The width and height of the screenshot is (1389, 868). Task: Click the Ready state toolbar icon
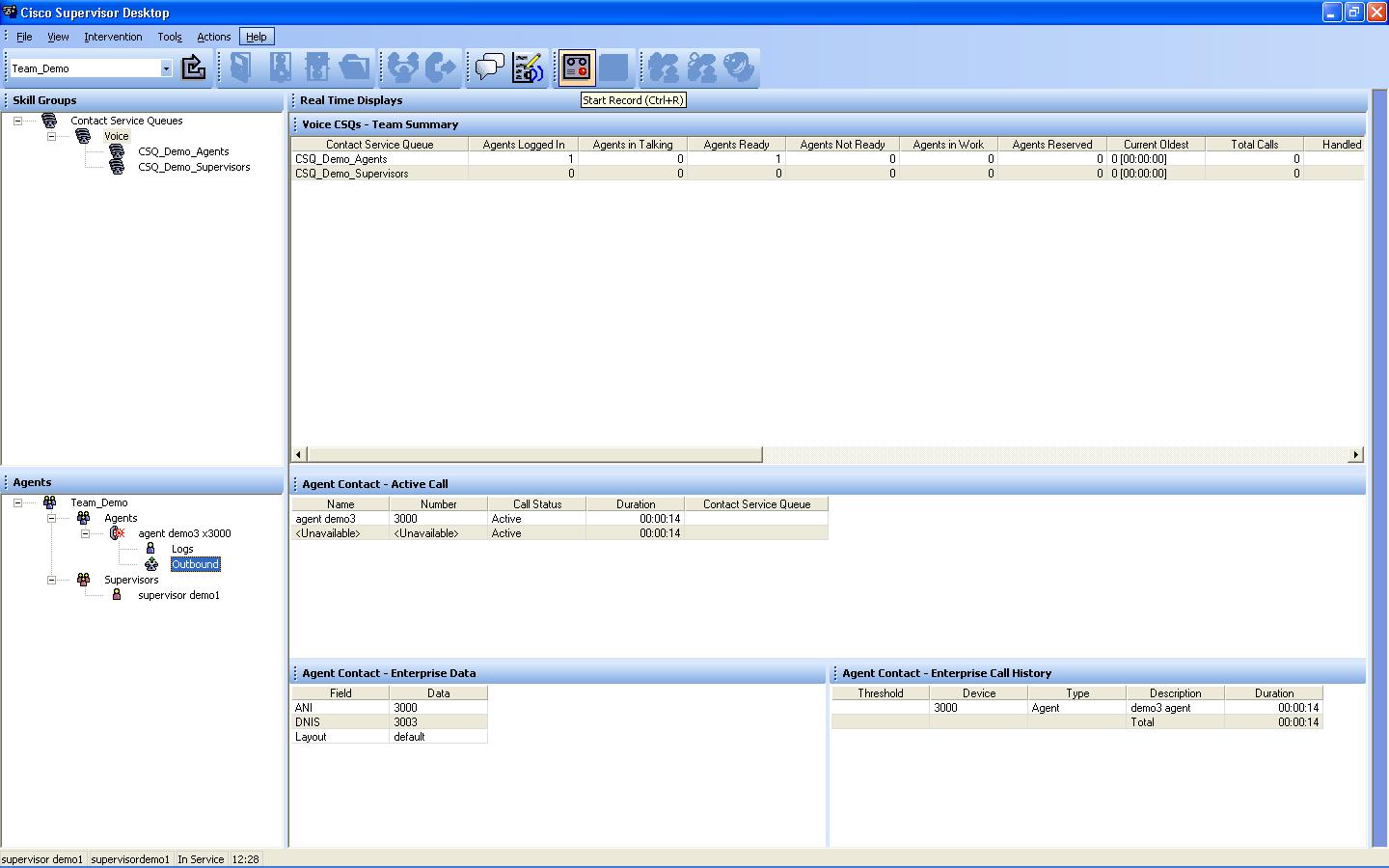point(279,68)
